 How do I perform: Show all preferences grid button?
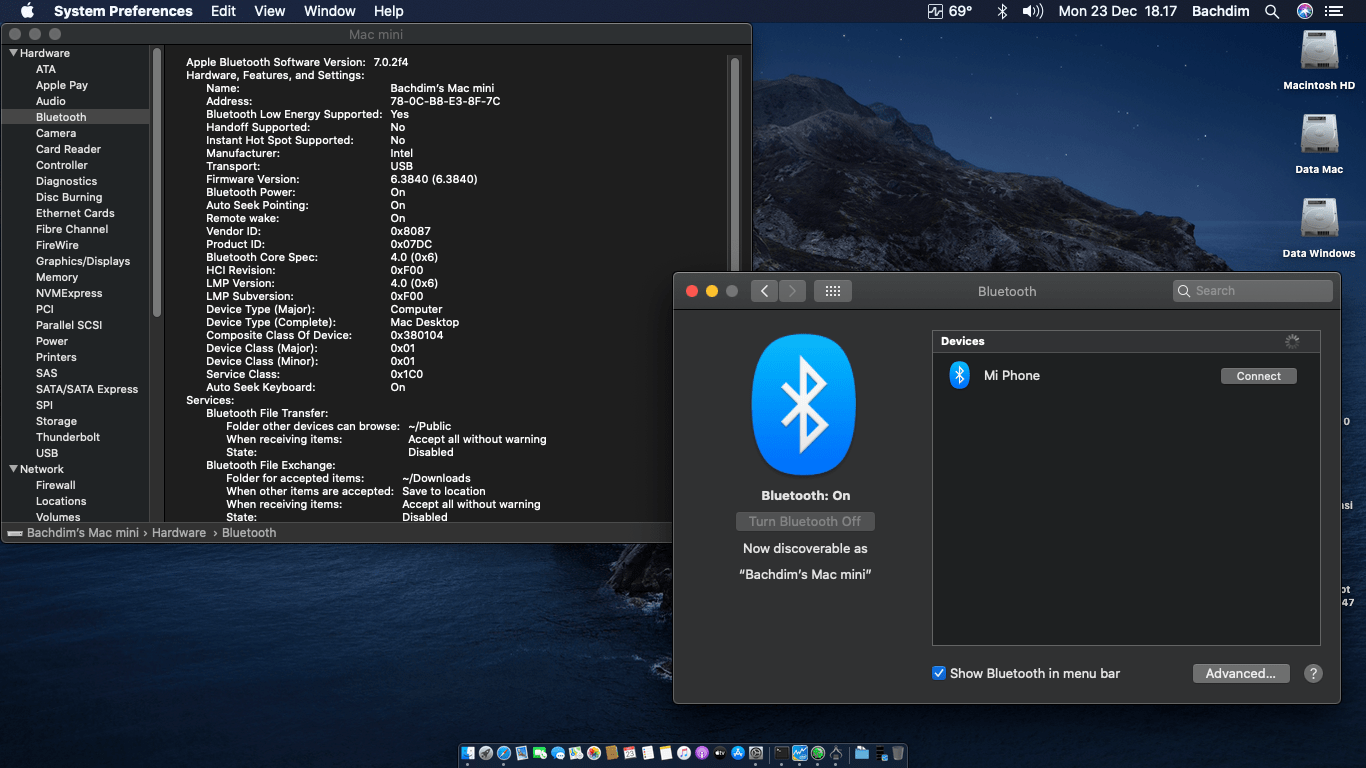click(x=832, y=291)
